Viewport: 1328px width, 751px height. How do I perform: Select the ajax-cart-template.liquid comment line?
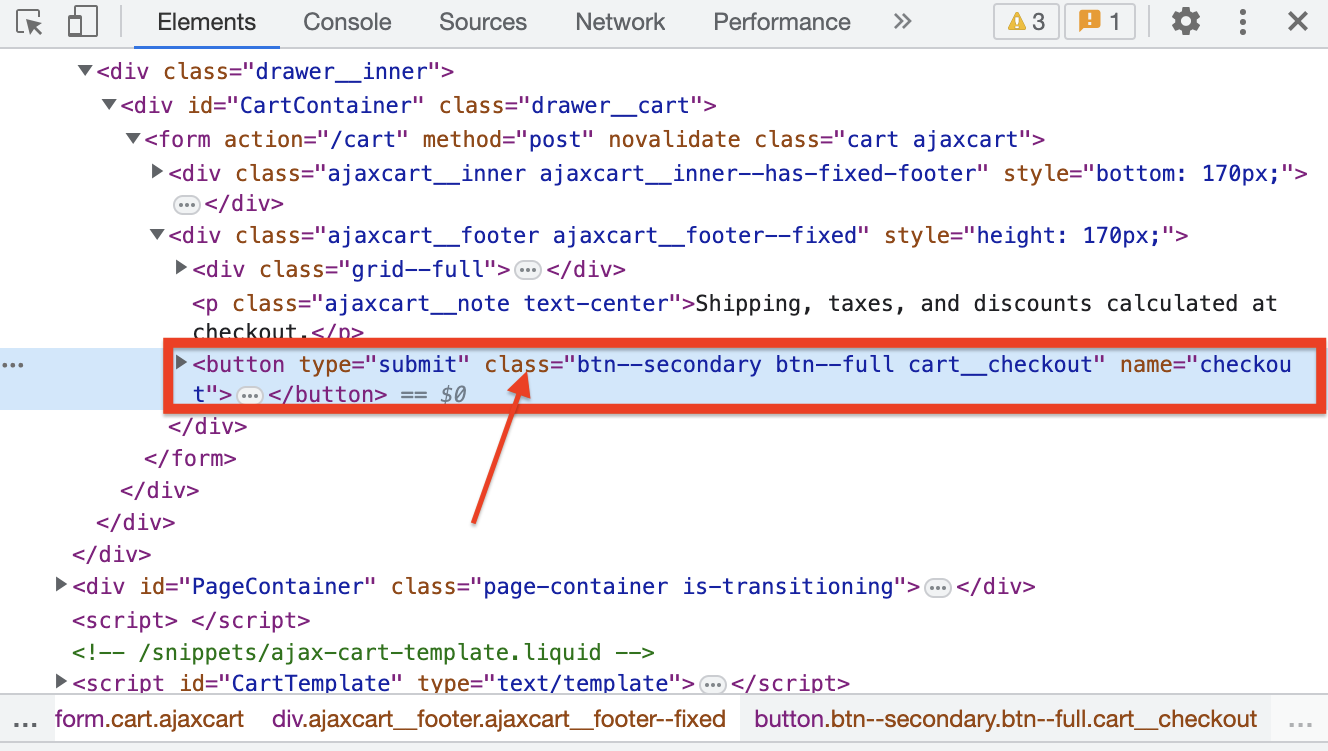363,652
